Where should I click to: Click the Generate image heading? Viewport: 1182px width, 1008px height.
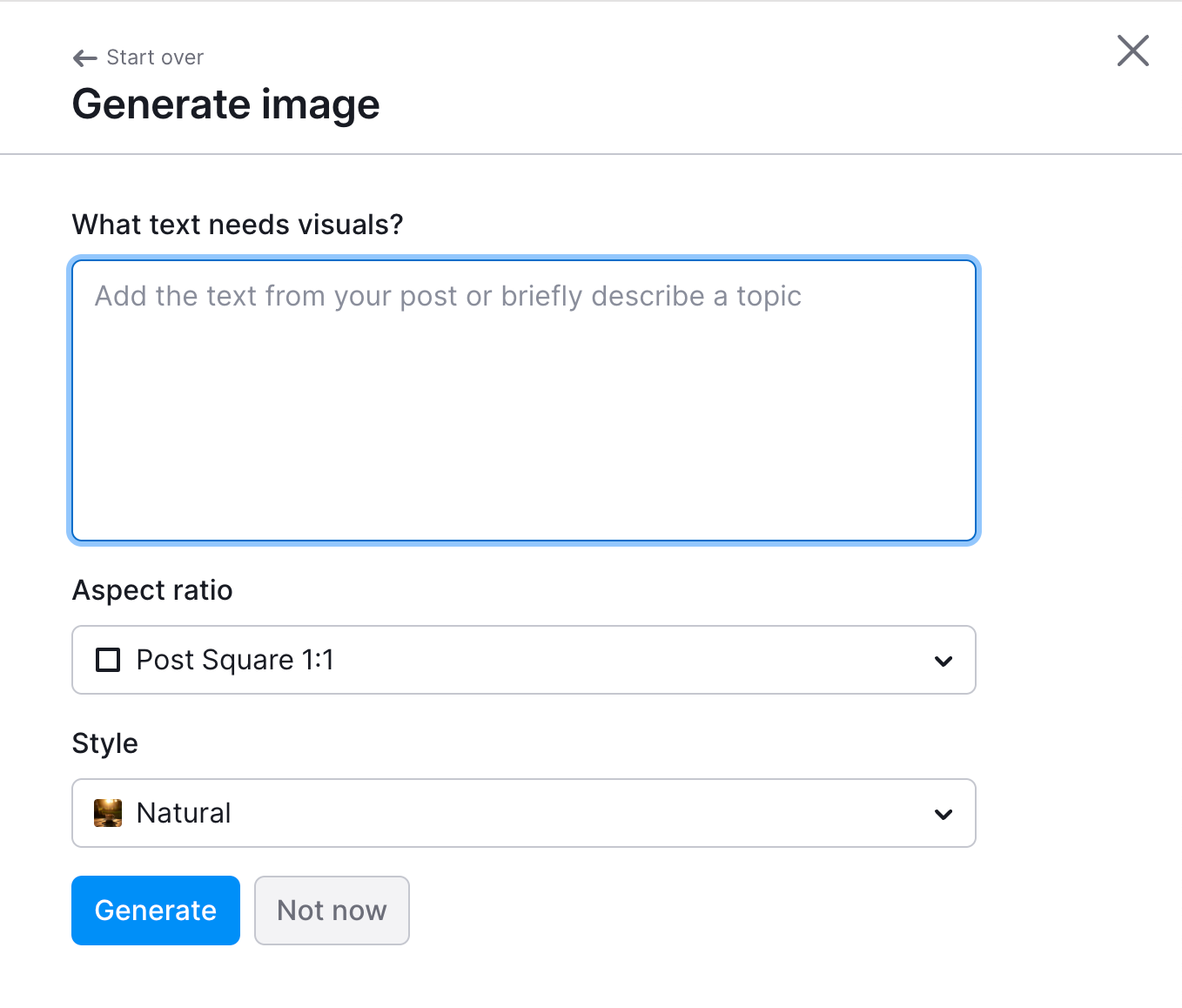pos(225,104)
